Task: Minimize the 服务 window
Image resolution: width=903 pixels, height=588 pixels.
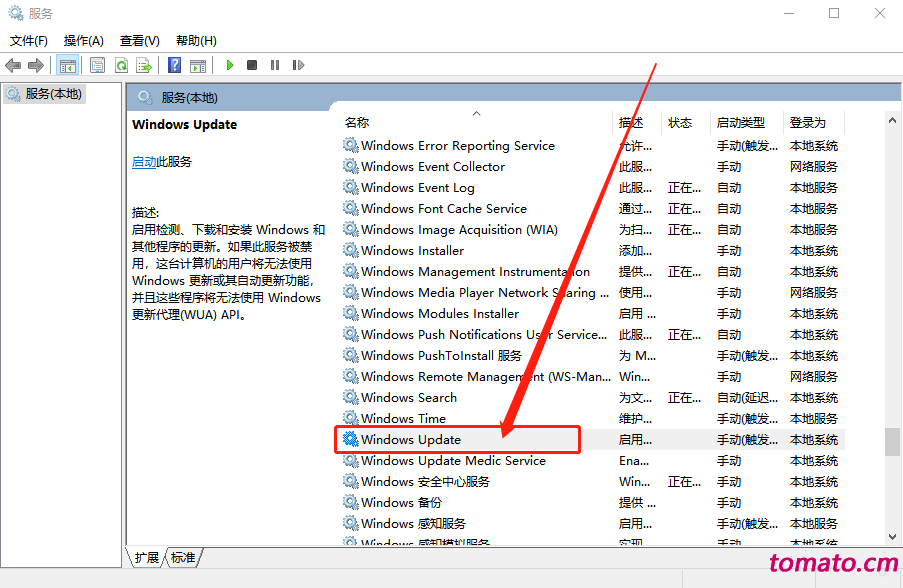Action: 789,13
